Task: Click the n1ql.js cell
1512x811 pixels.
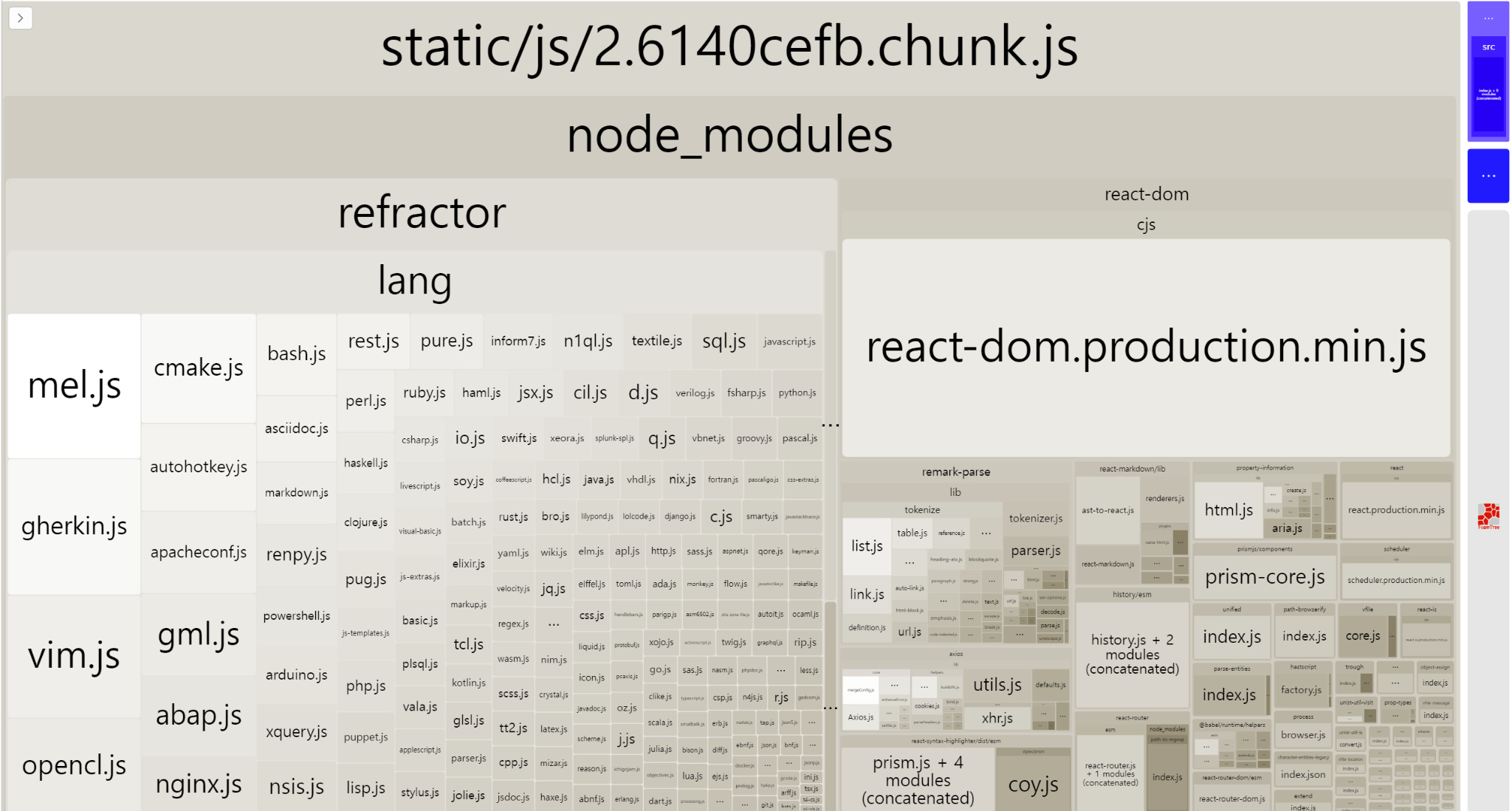Action: [x=588, y=342]
